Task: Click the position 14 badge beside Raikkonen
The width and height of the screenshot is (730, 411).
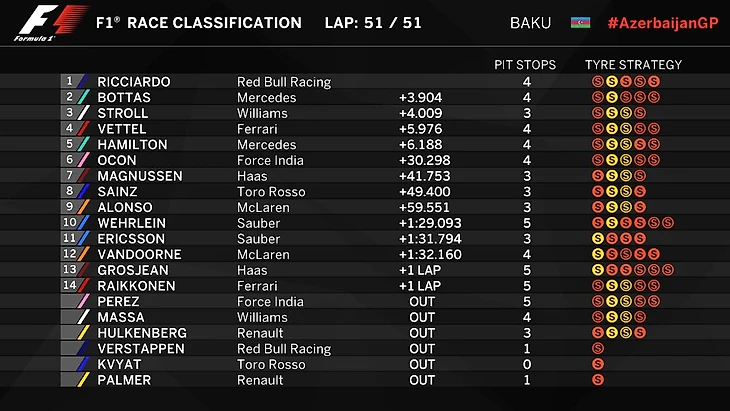Action: pyautogui.click(x=70, y=286)
